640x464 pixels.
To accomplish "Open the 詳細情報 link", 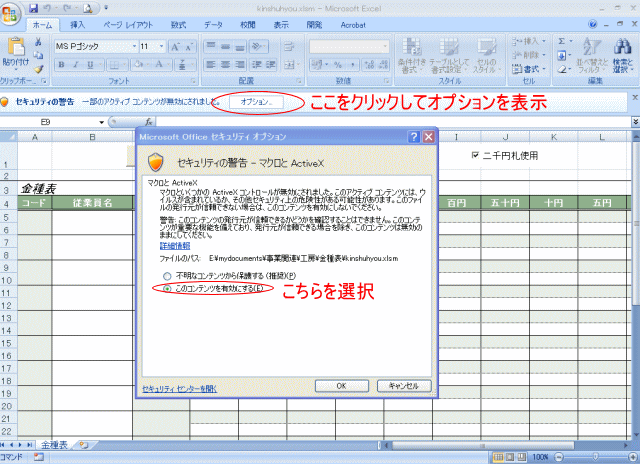I will 175,246.
